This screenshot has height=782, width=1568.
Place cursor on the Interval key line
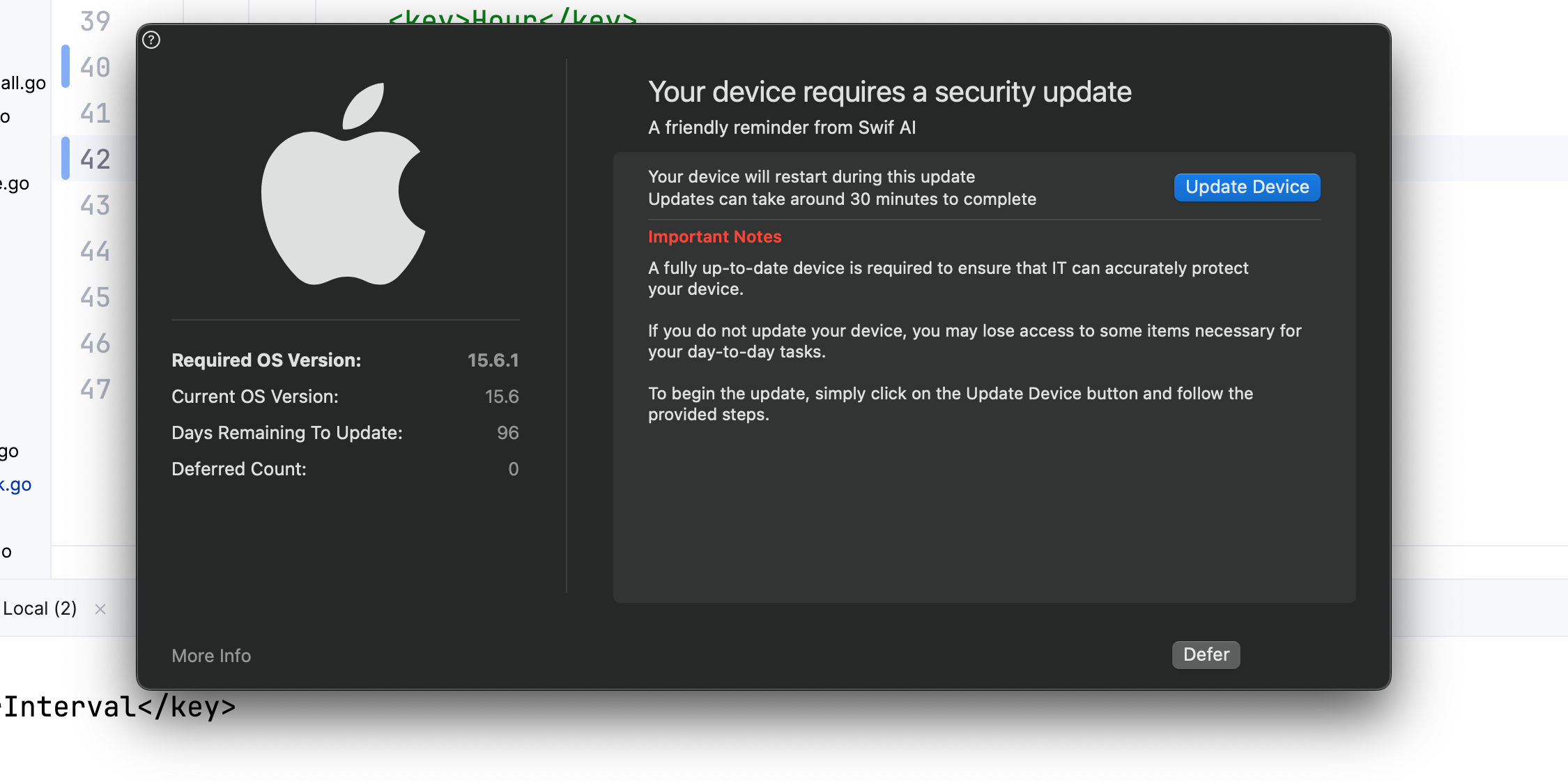point(120,707)
